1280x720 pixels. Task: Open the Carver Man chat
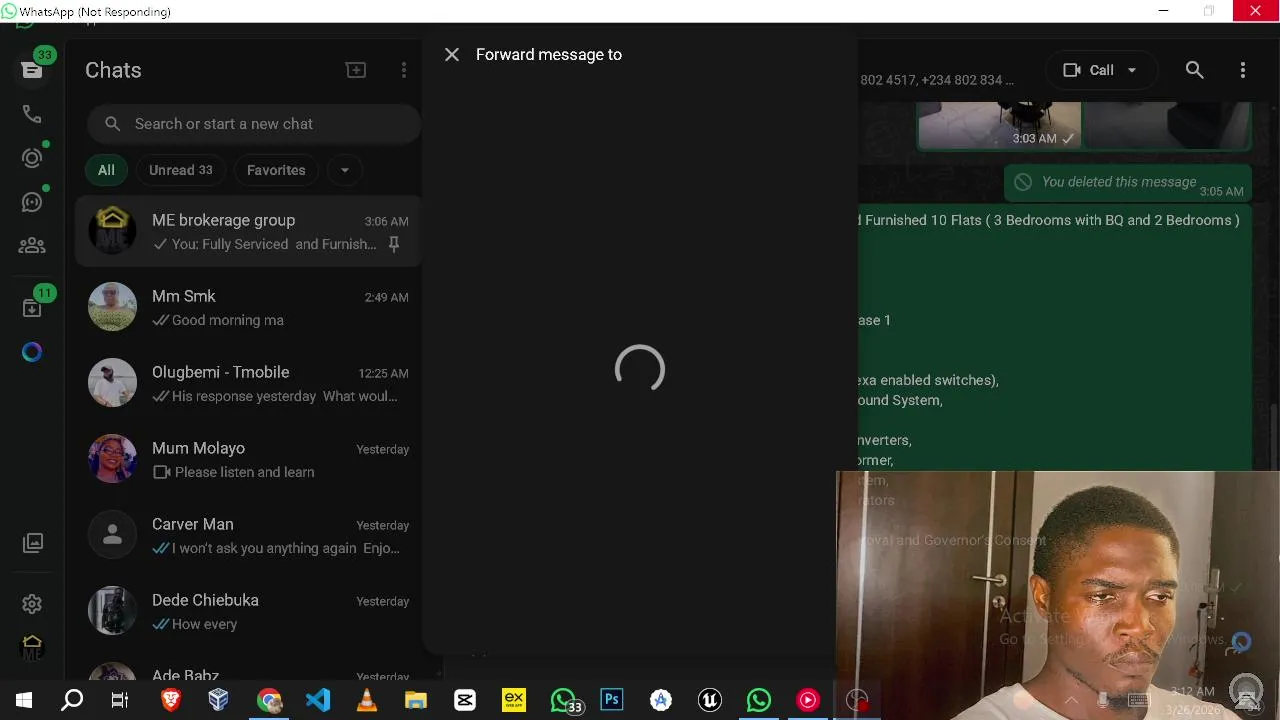tap(248, 536)
